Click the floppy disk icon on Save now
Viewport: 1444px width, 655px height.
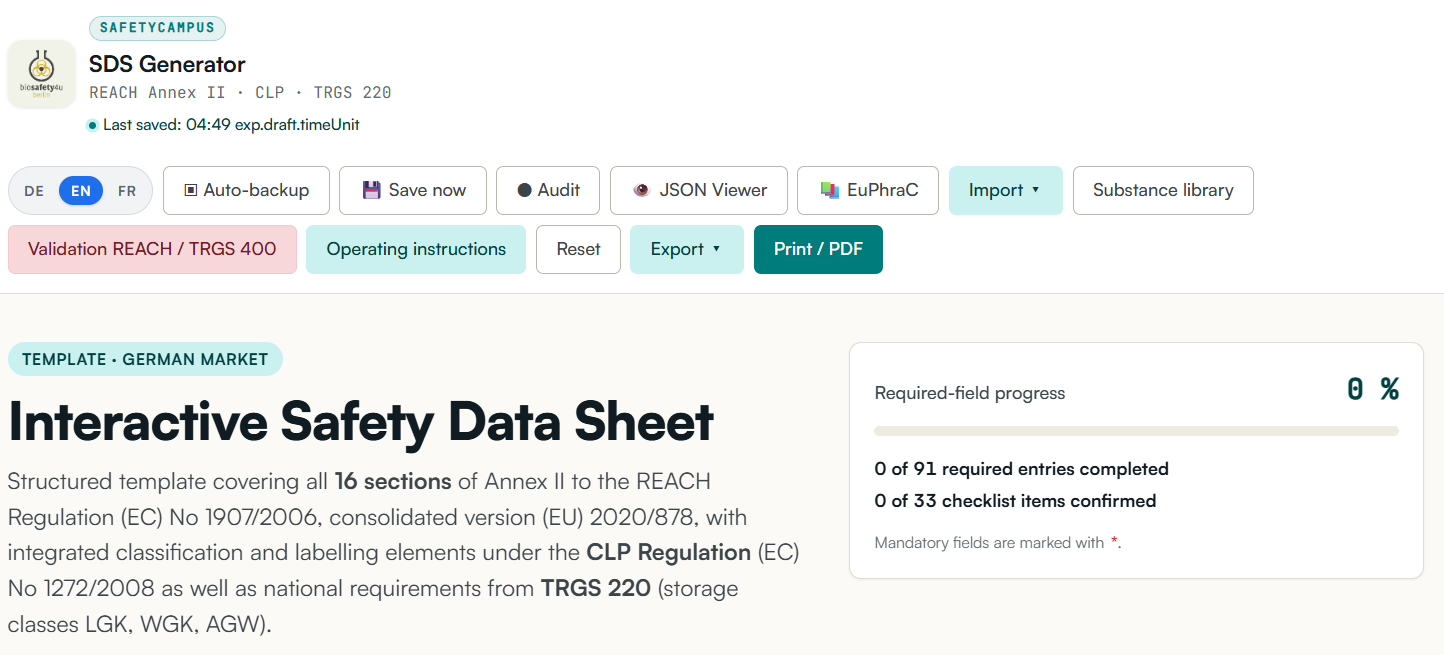[x=372, y=190]
